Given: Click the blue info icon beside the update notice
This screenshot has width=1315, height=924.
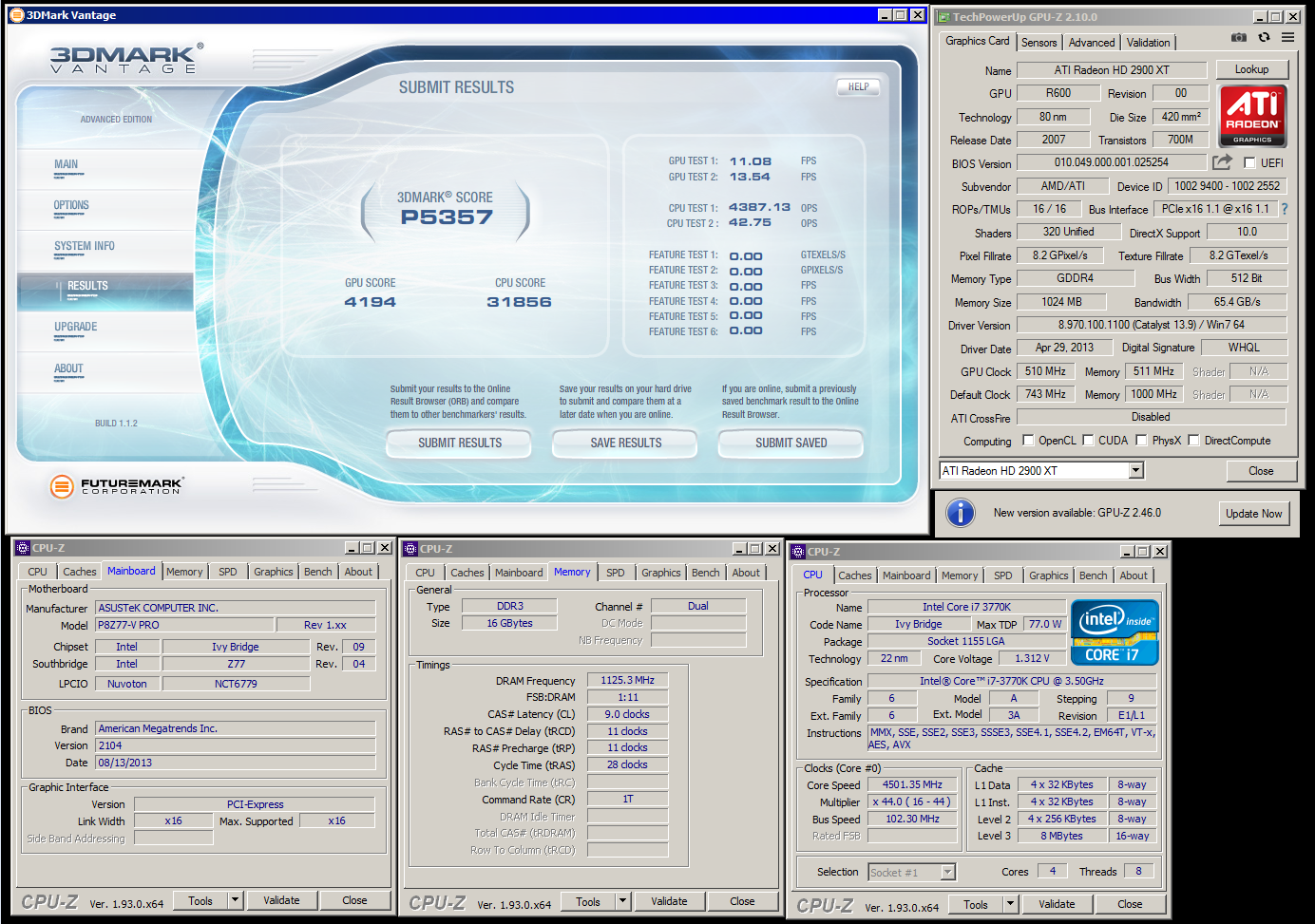Looking at the screenshot, I should pos(961,513).
